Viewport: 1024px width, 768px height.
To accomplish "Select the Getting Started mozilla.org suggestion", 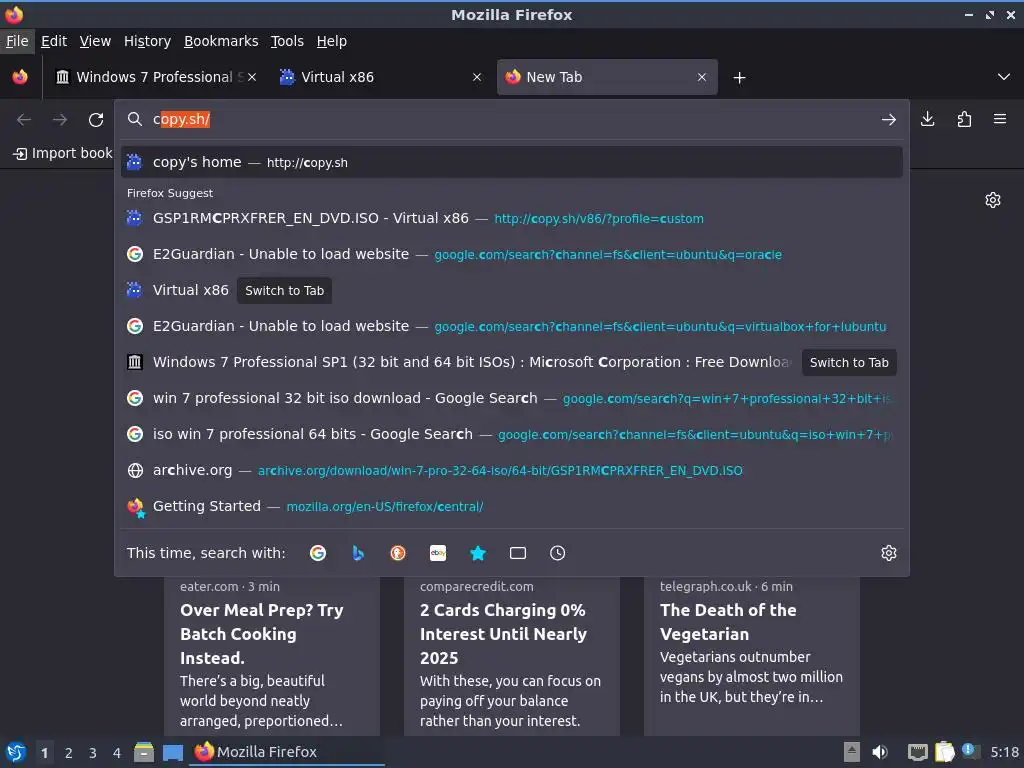I will 511,506.
